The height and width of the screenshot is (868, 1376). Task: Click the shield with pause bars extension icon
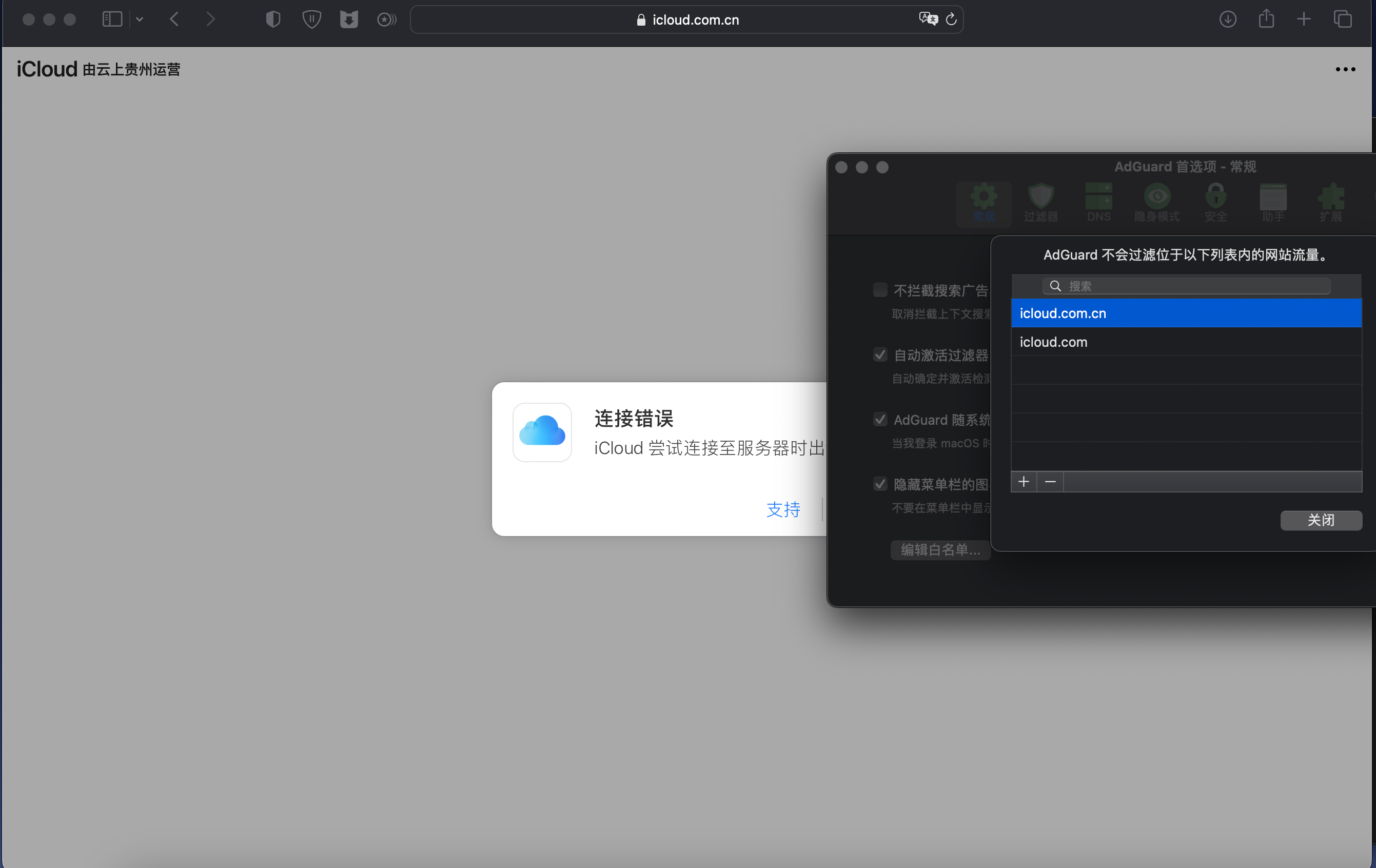(311, 19)
